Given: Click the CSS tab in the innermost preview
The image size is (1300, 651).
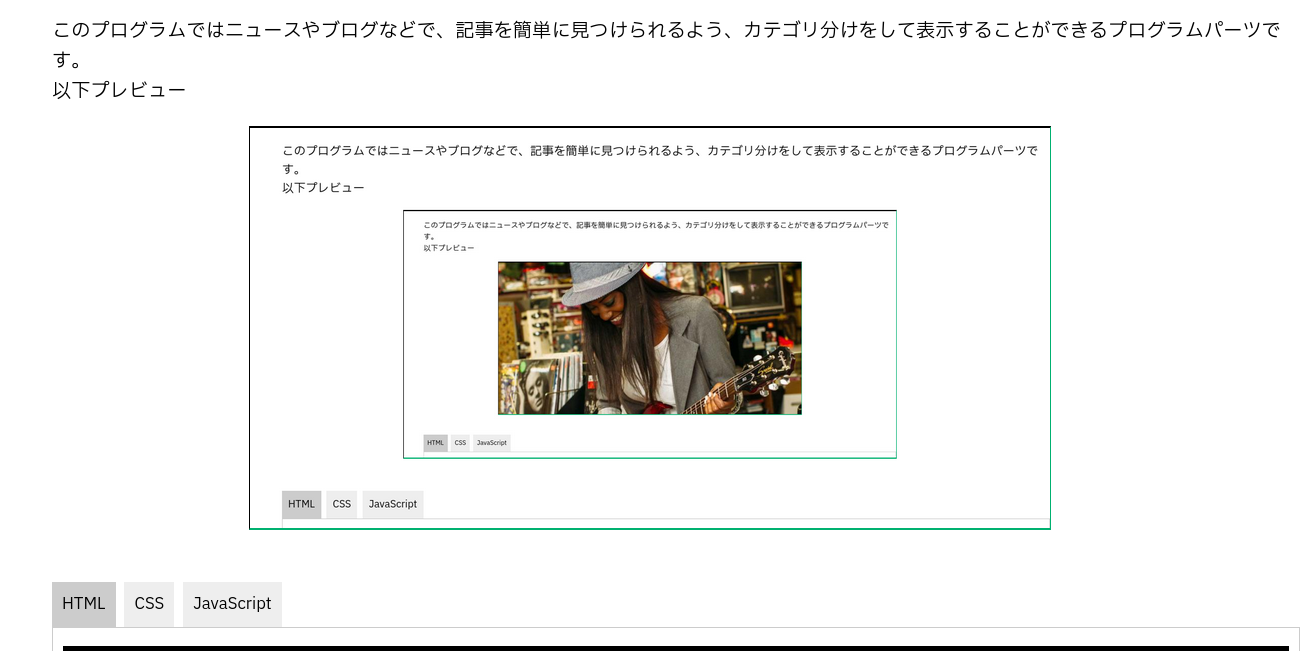Looking at the screenshot, I should 460,442.
